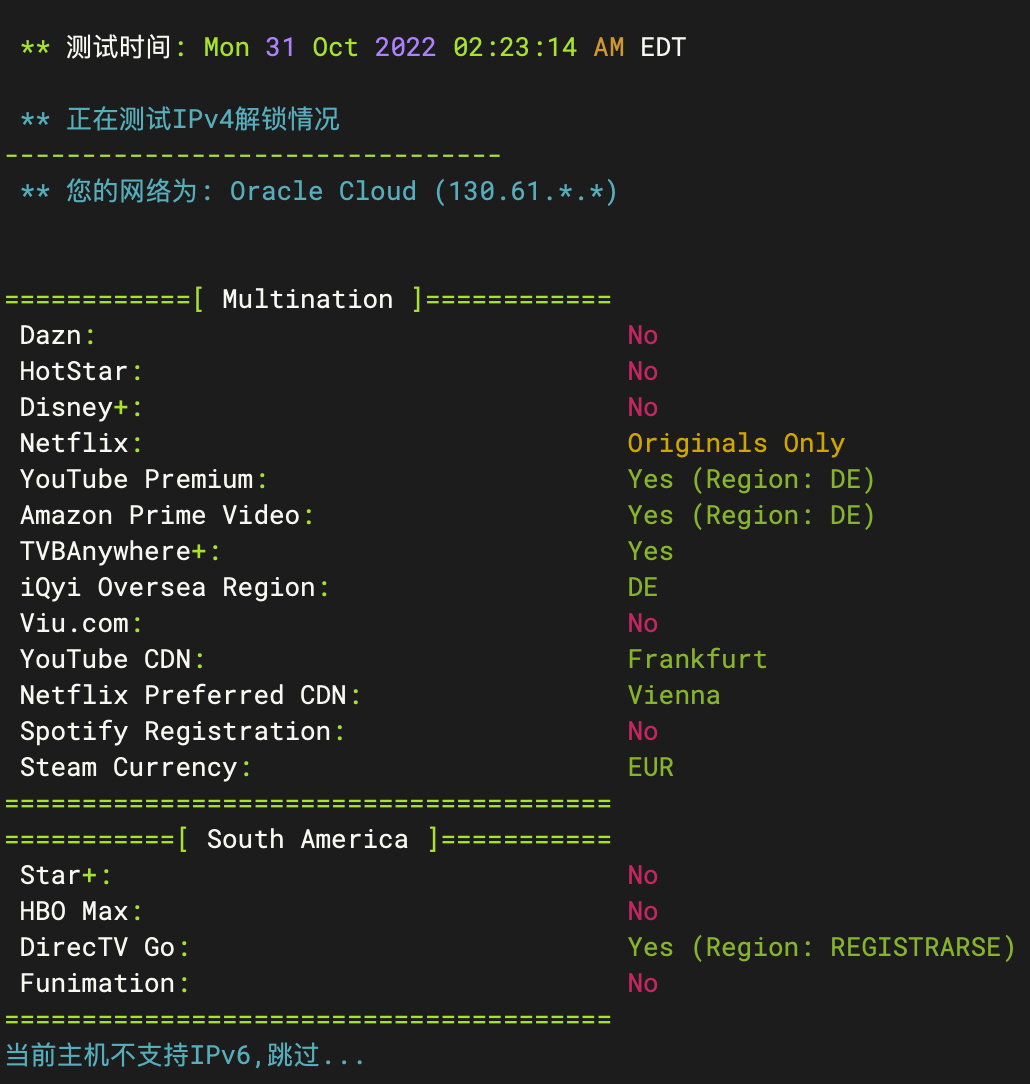Screen dimensions: 1030x1084
Task: Click the YouTube Premium label
Action: click(136, 479)
